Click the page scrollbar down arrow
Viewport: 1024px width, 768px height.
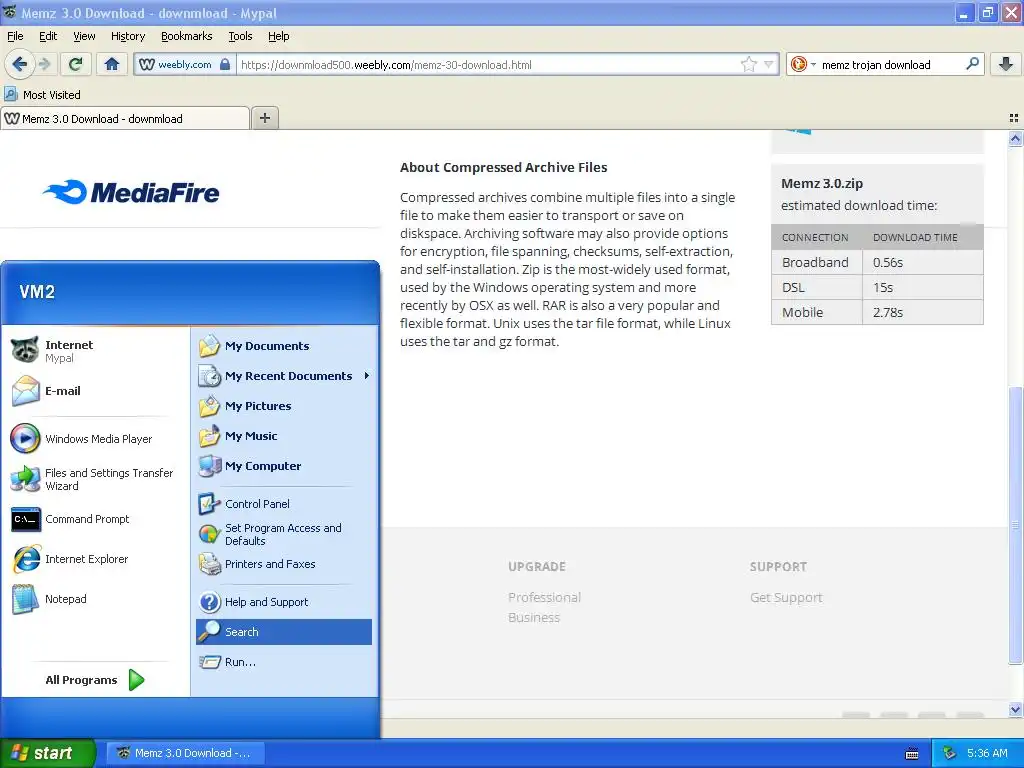pyautogui.click(x=1015, y=709)
